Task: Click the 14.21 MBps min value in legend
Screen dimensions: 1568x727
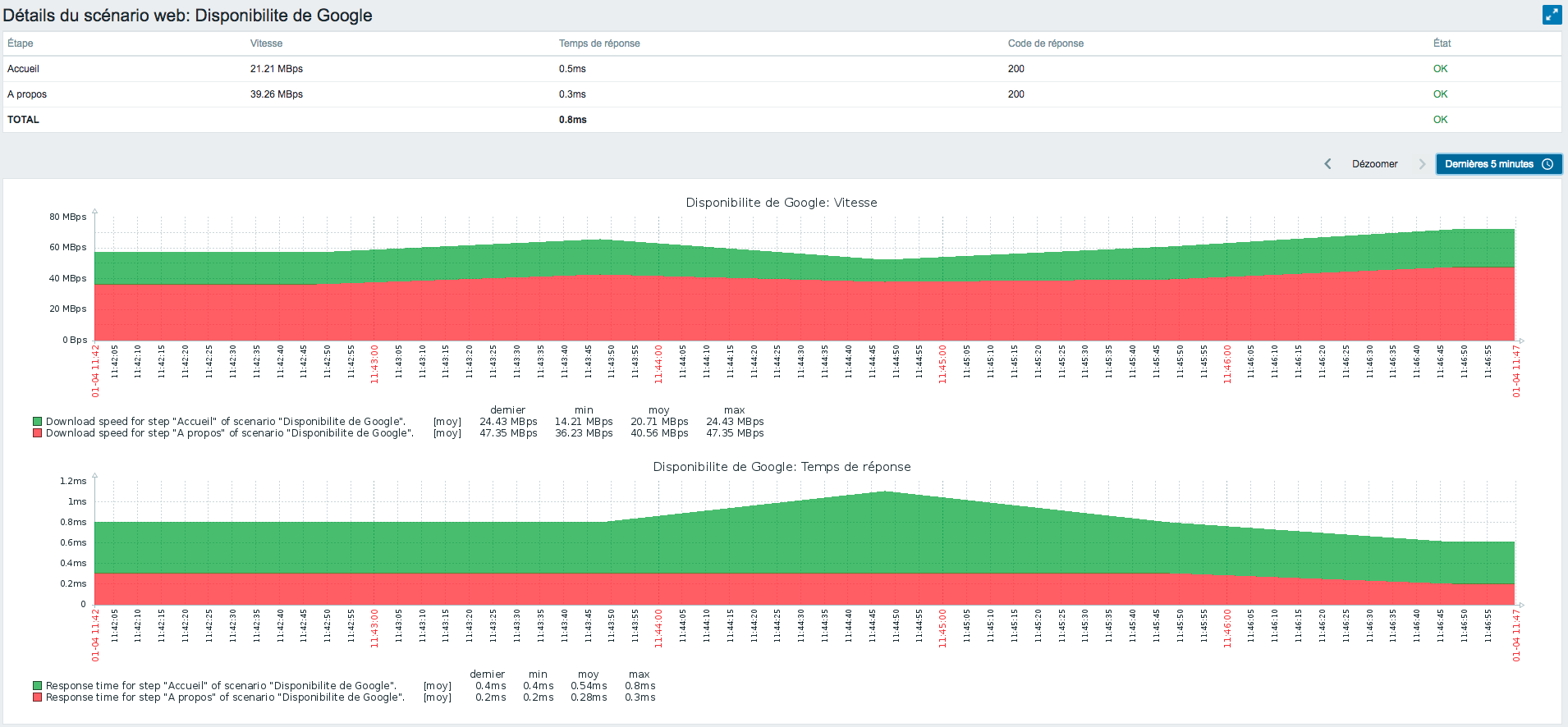Action: point(584,422)
